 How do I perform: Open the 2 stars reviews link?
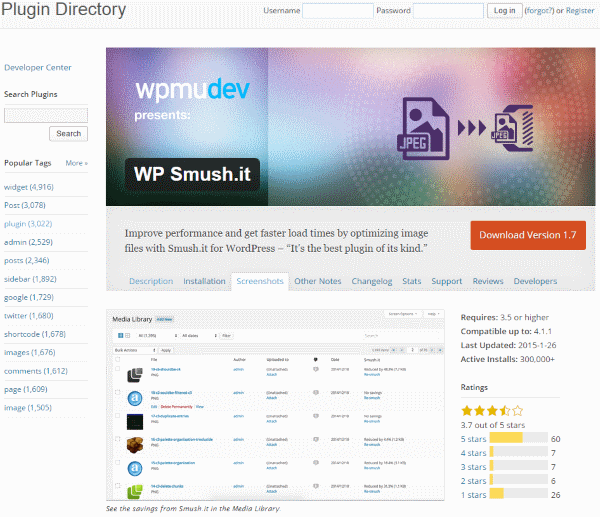[473, 481]
